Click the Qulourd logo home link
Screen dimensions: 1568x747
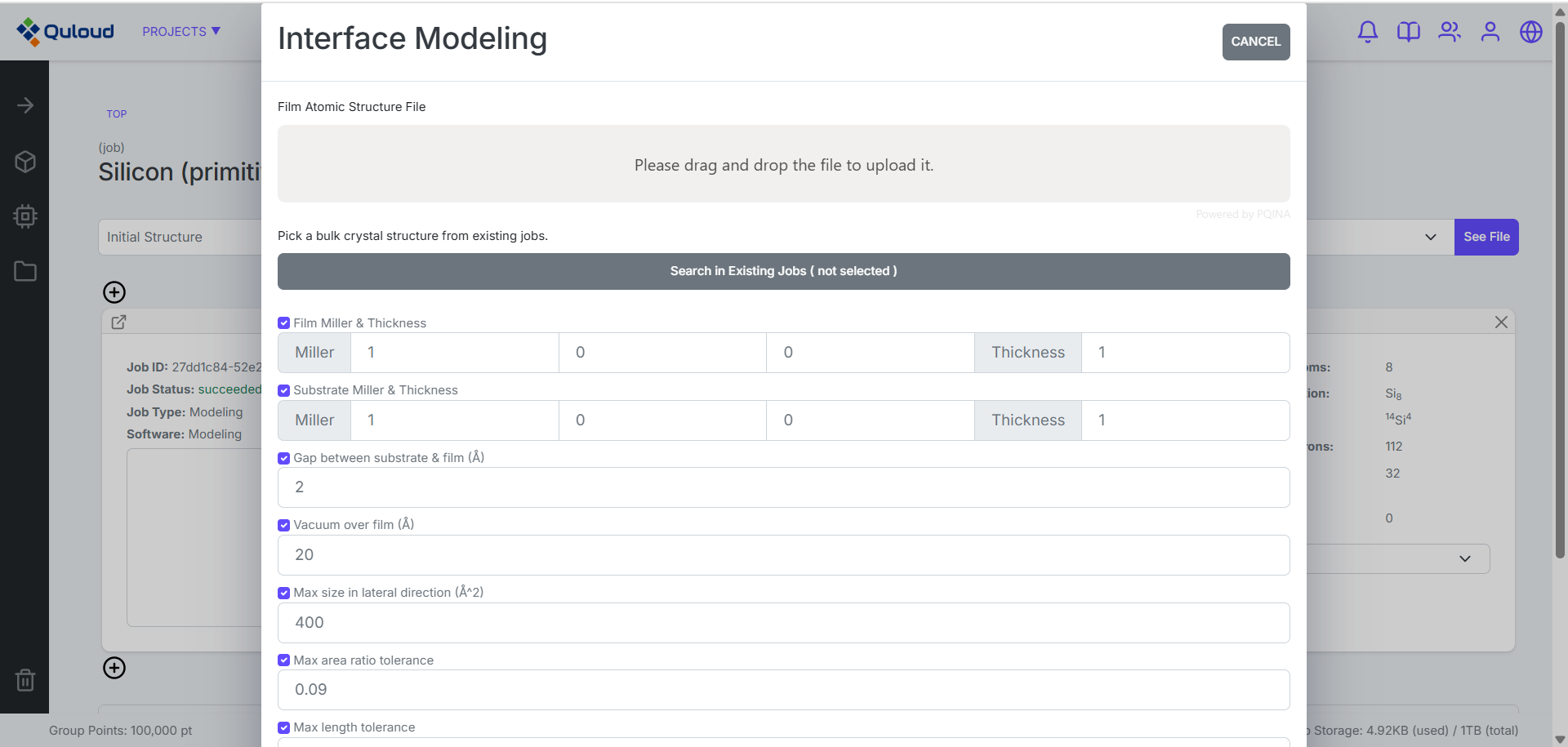[x=65, y=32]
